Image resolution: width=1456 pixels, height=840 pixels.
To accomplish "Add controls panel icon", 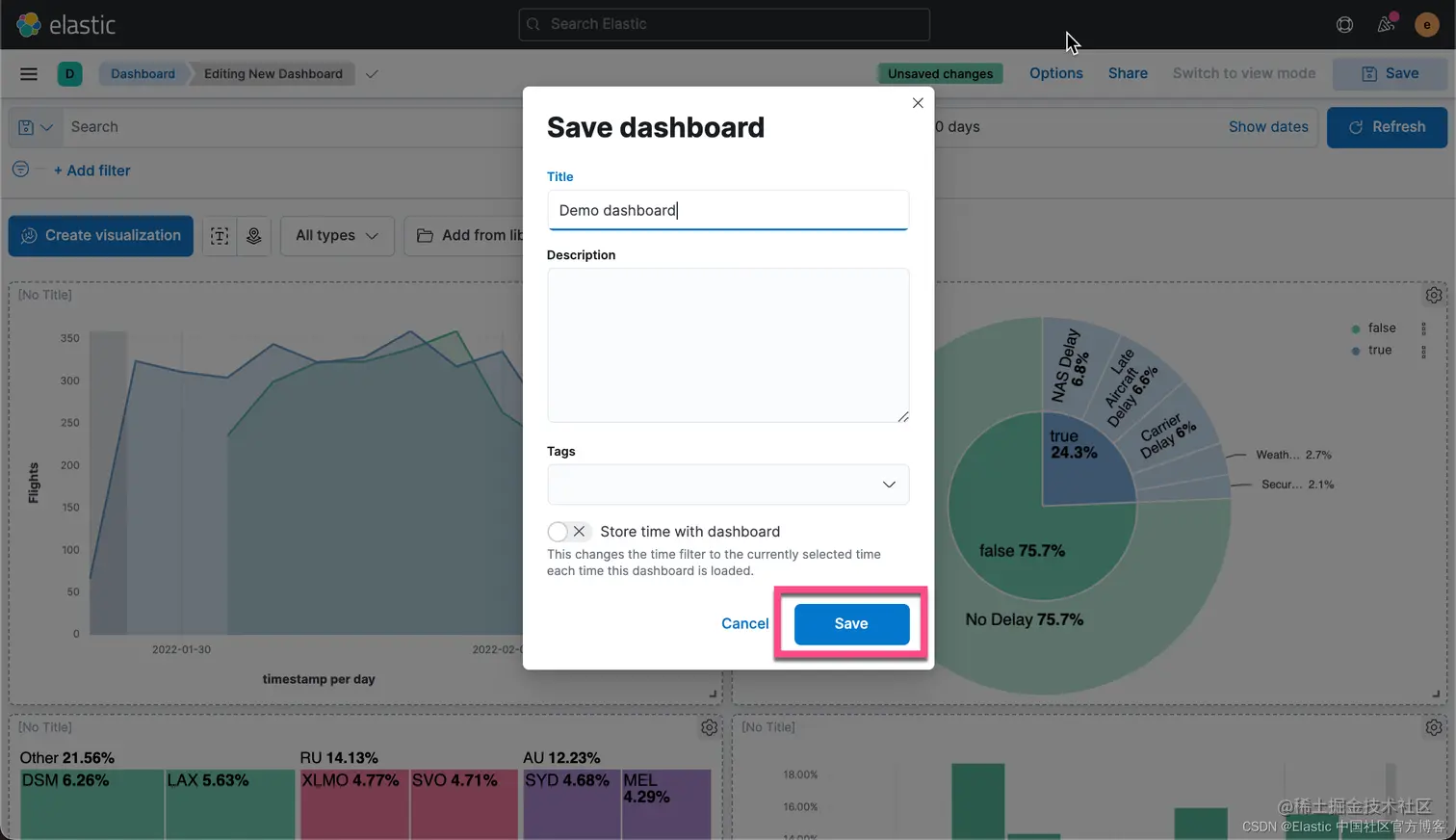I will (x=254, y=236).
